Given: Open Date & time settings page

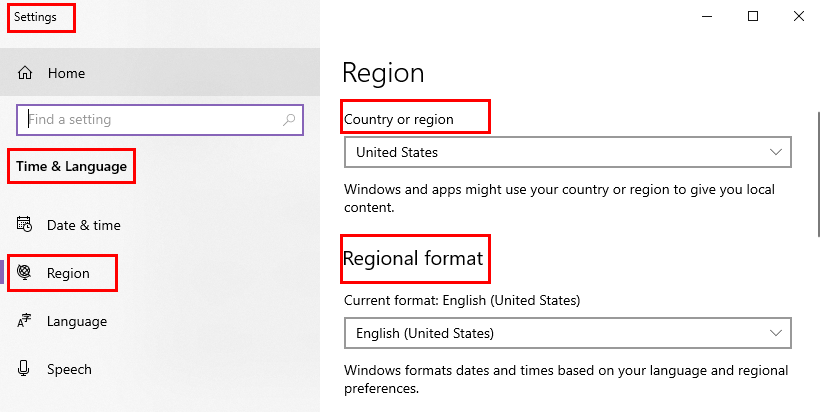Looking at the screenshot, I should (x=160, y=225).
